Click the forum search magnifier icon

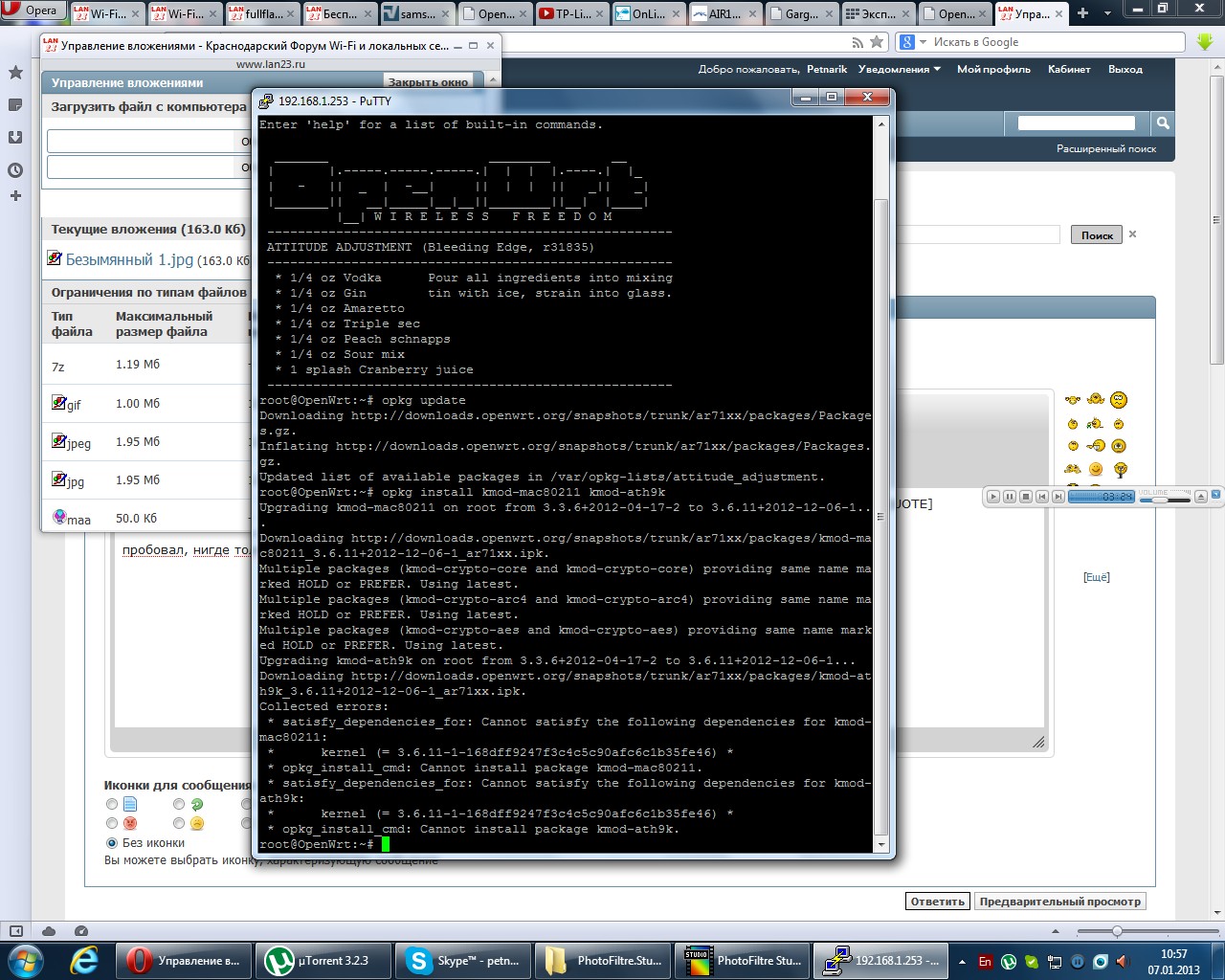point(1163,122)
